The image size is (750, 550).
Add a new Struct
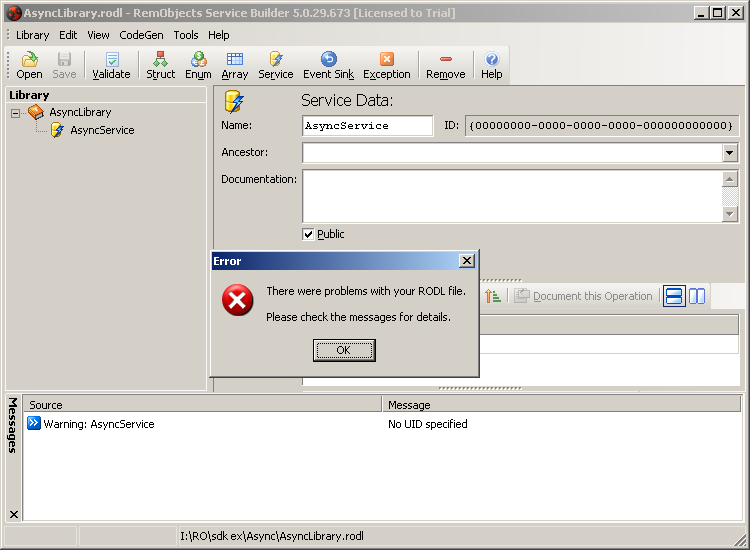[x=160, y=65]
